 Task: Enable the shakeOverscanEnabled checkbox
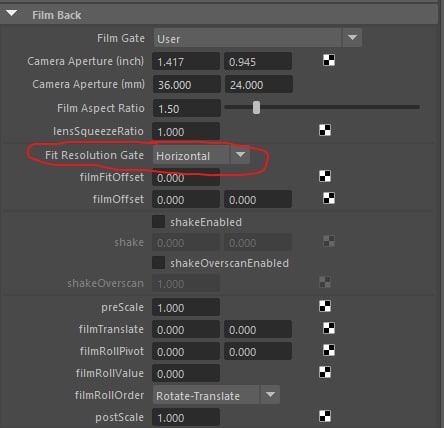point(158,263)
